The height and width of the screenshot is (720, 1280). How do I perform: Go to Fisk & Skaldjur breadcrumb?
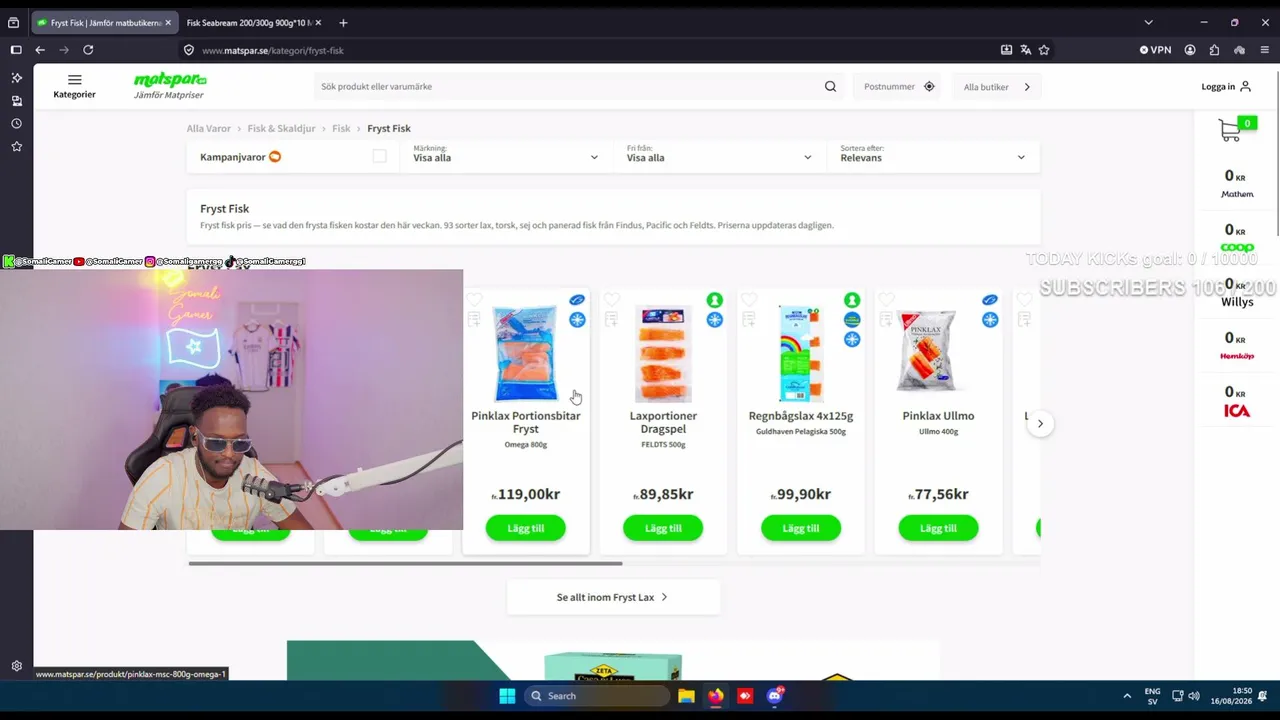point(281,128)
